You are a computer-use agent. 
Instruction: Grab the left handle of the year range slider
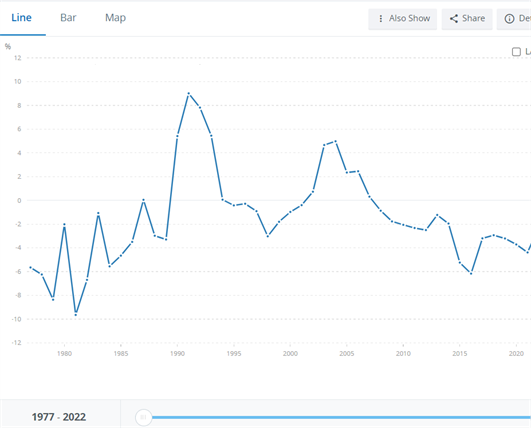pyautogui.click(x=143, y=417)
